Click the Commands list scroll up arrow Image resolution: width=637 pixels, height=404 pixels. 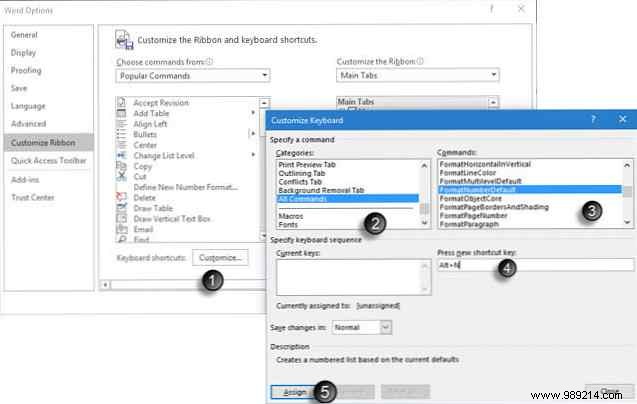point(627,165)
